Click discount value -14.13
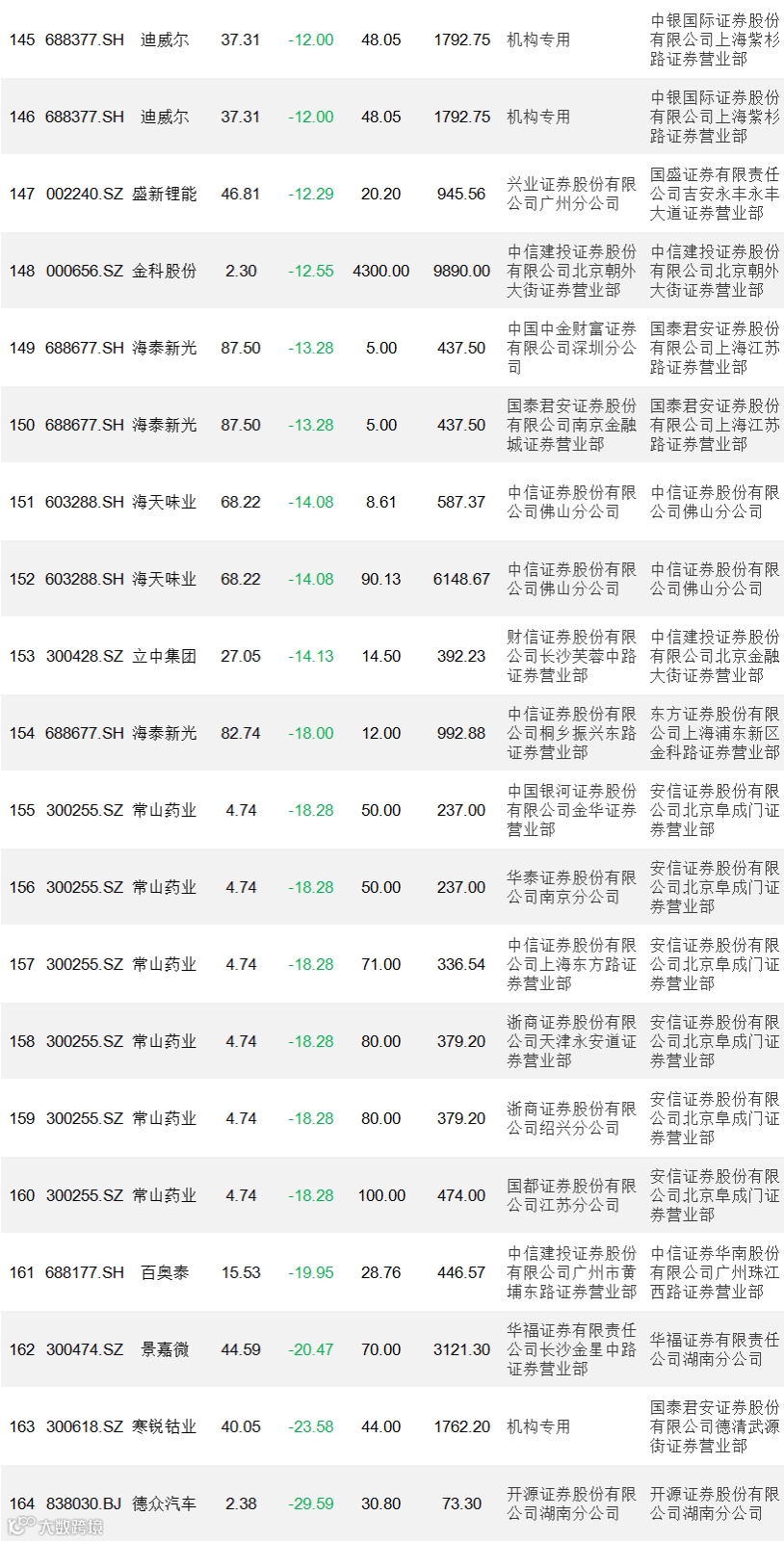The height and width of the screenshot is (1542, 784). [x=311, y=656]
